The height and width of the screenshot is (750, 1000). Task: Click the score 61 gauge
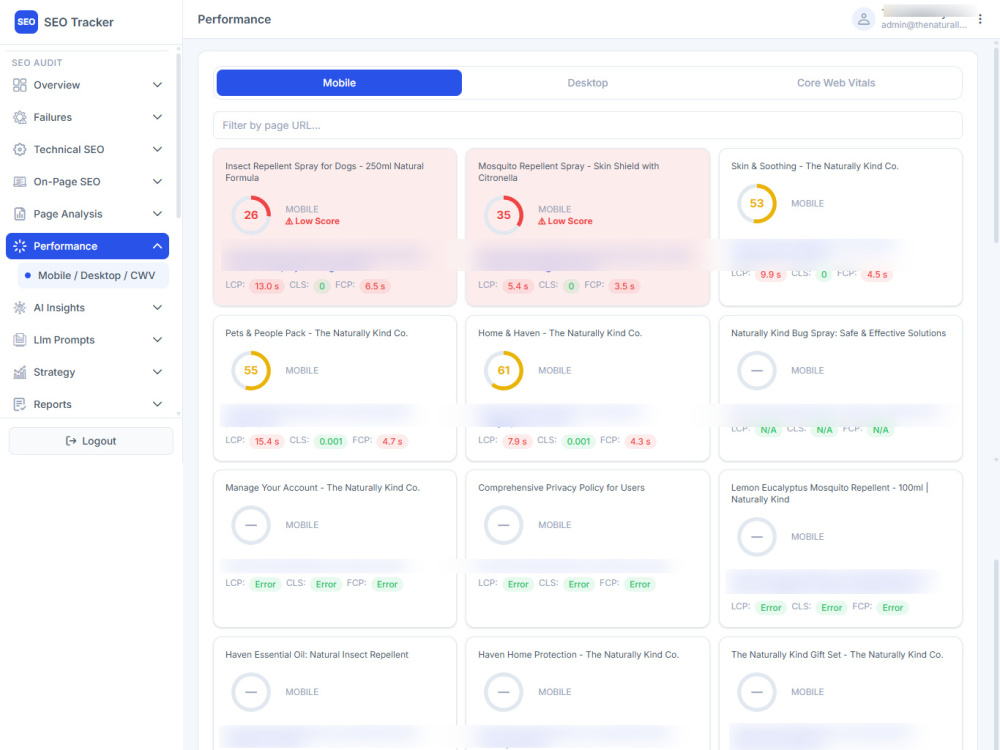504,371
